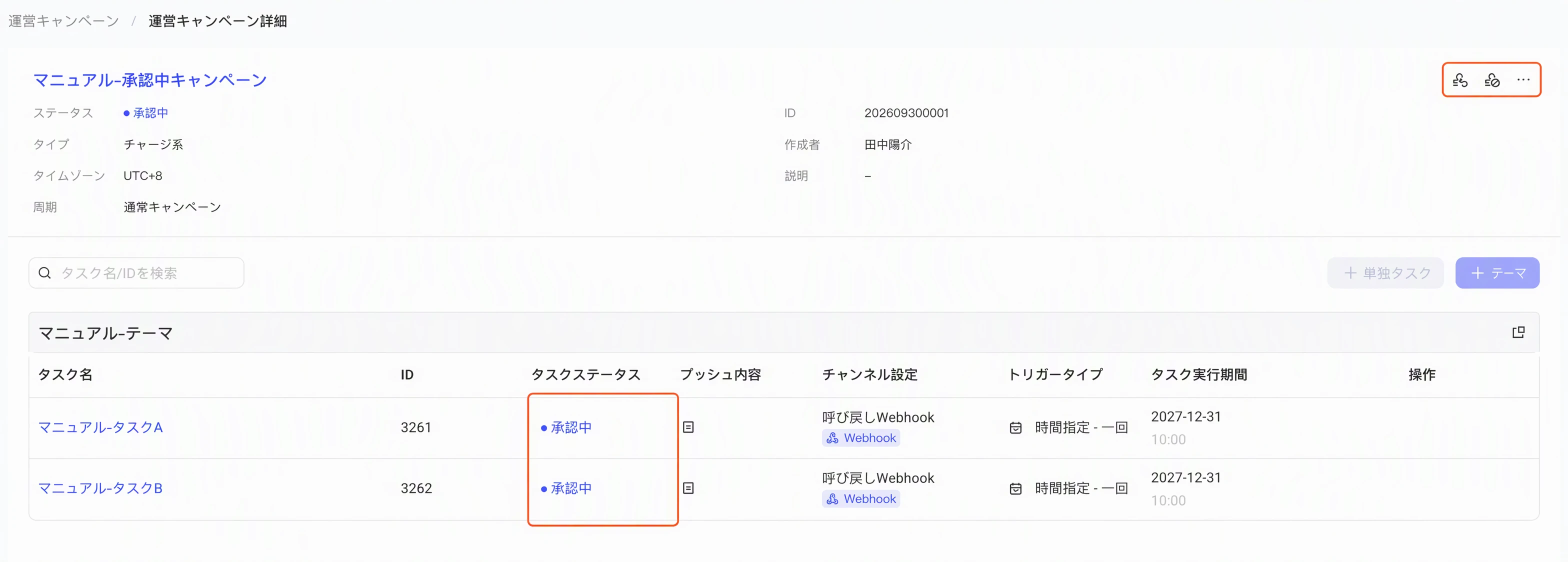The height and width of the screenshot is (562, 1568).
Task: Open the マニュアル-タスクA link
Action: tap(100, 427)
